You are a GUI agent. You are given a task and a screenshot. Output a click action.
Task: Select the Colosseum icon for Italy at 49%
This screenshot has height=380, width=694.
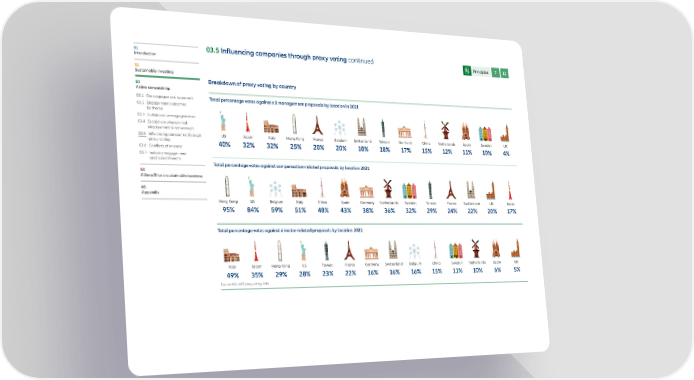[231, 255]
